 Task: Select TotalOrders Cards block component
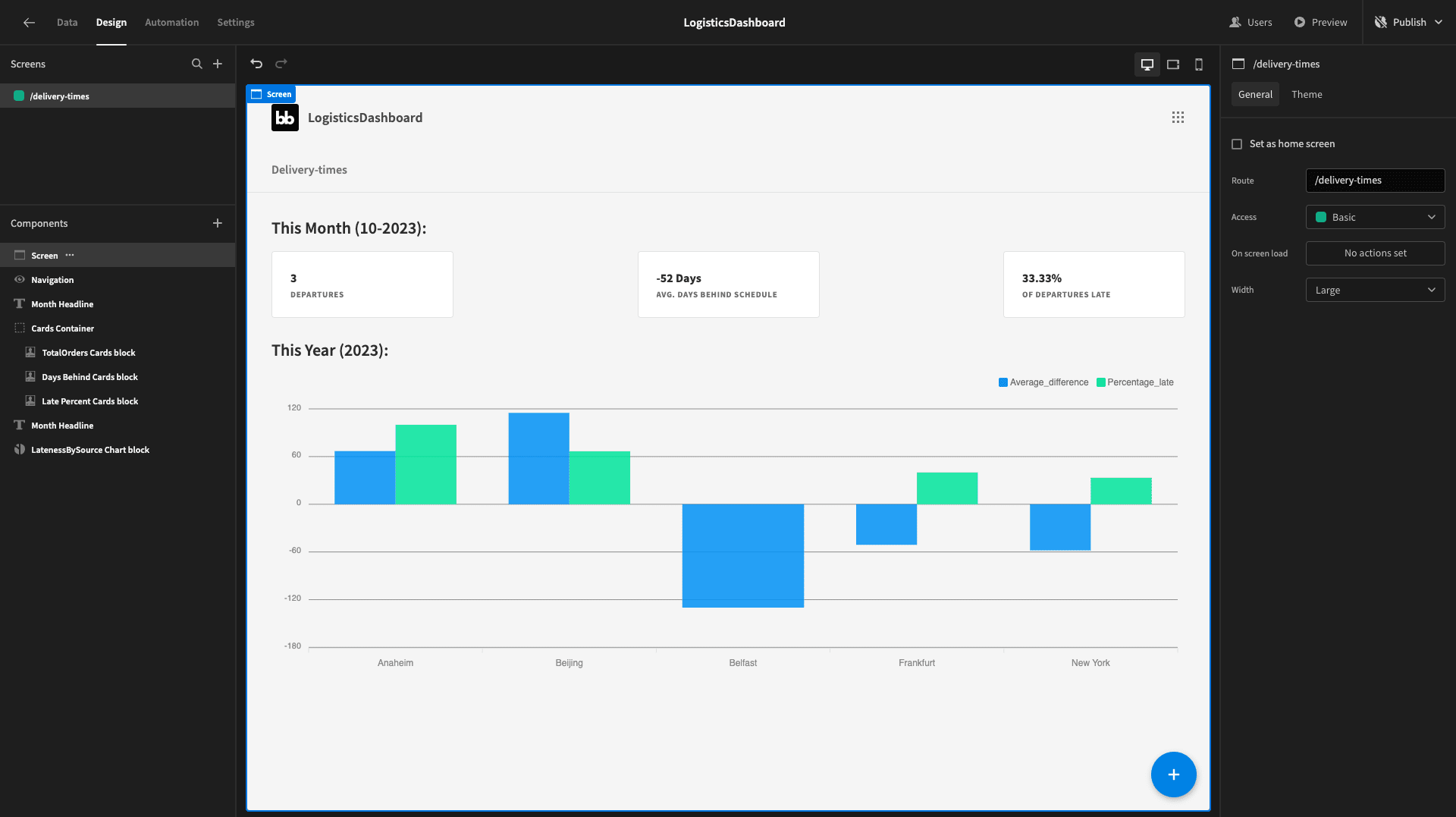(x=118, y=353)
